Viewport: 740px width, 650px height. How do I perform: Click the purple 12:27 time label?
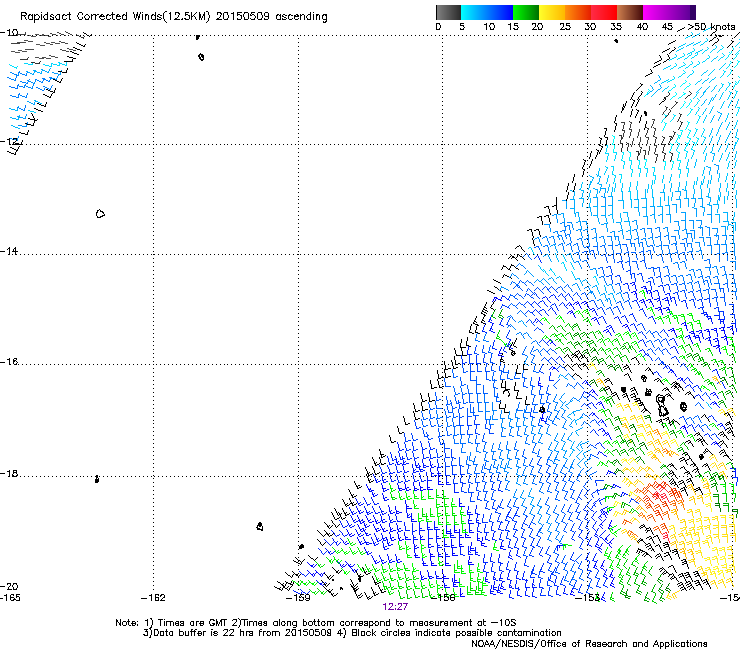click(395, 607)
